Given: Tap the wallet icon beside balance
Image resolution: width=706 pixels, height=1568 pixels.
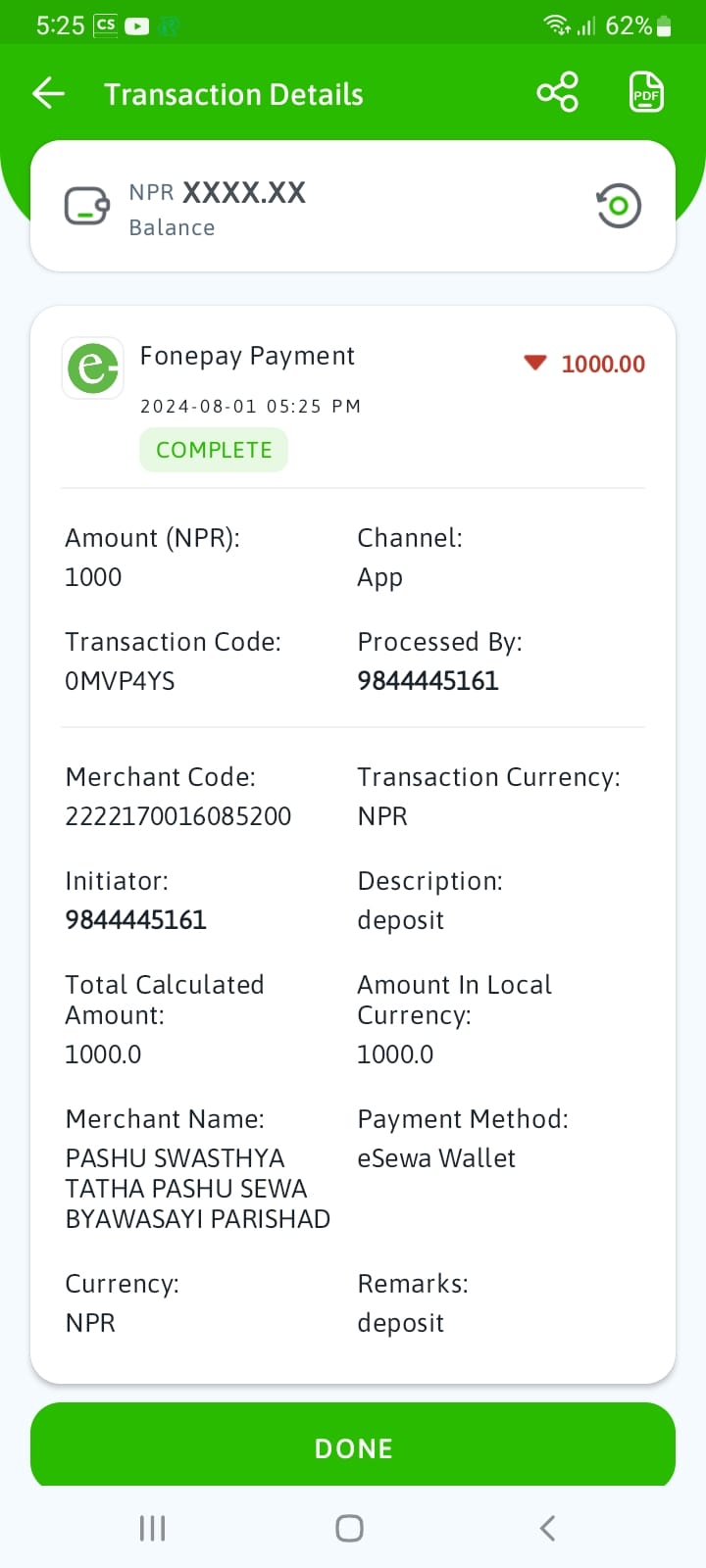Looking at the screenshot, I should 87,207.
